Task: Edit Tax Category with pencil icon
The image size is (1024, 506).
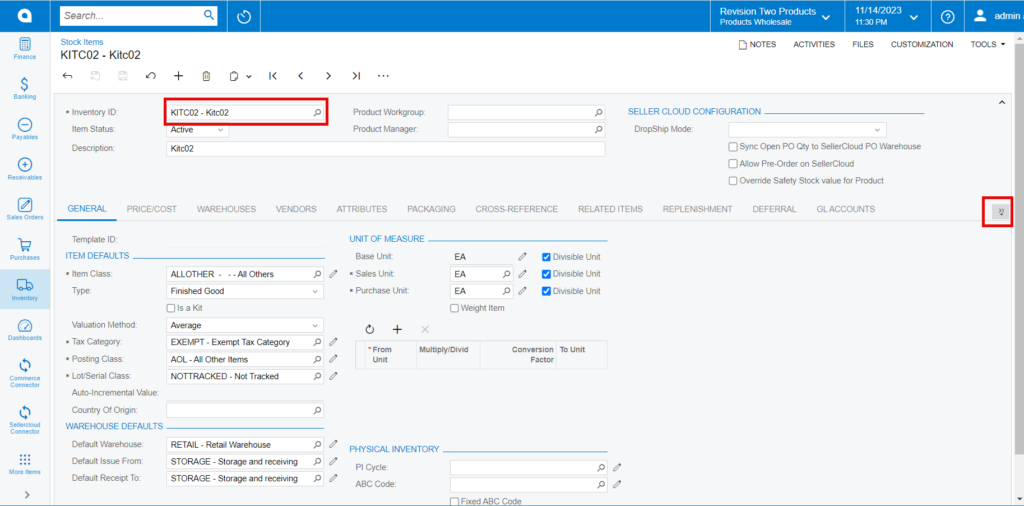Action: (333, 341)
